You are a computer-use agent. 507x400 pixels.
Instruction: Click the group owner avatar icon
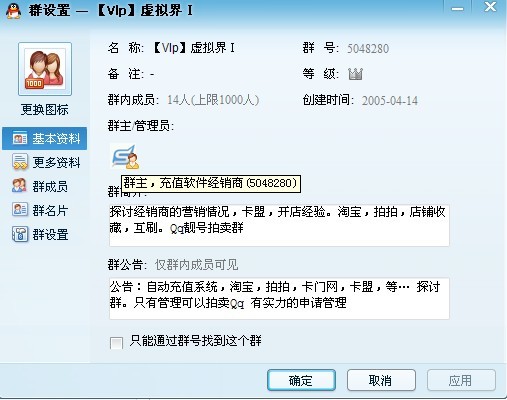click(125, 156)
